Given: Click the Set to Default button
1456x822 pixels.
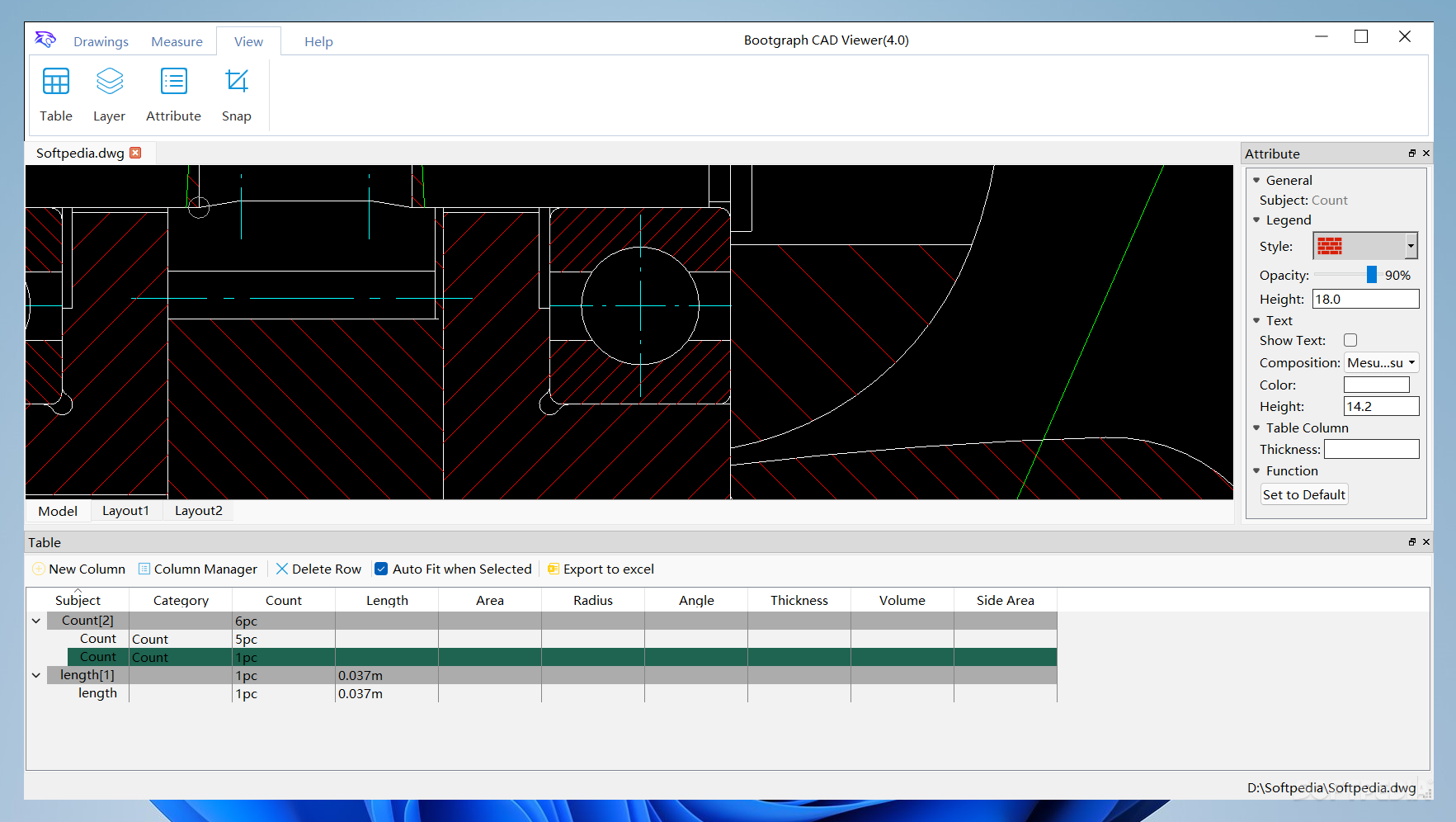Looking at the screenshot, I should click(1303, 494).
